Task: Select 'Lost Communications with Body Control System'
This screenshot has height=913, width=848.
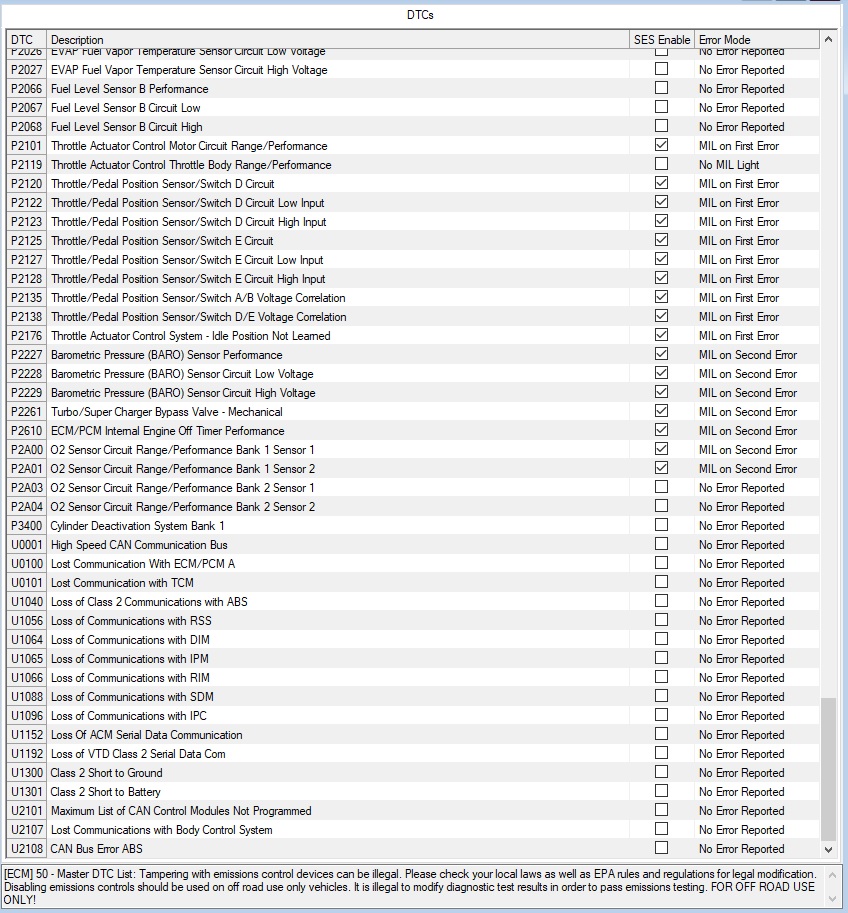Action: pyautogui.click(x=161, y=830)
